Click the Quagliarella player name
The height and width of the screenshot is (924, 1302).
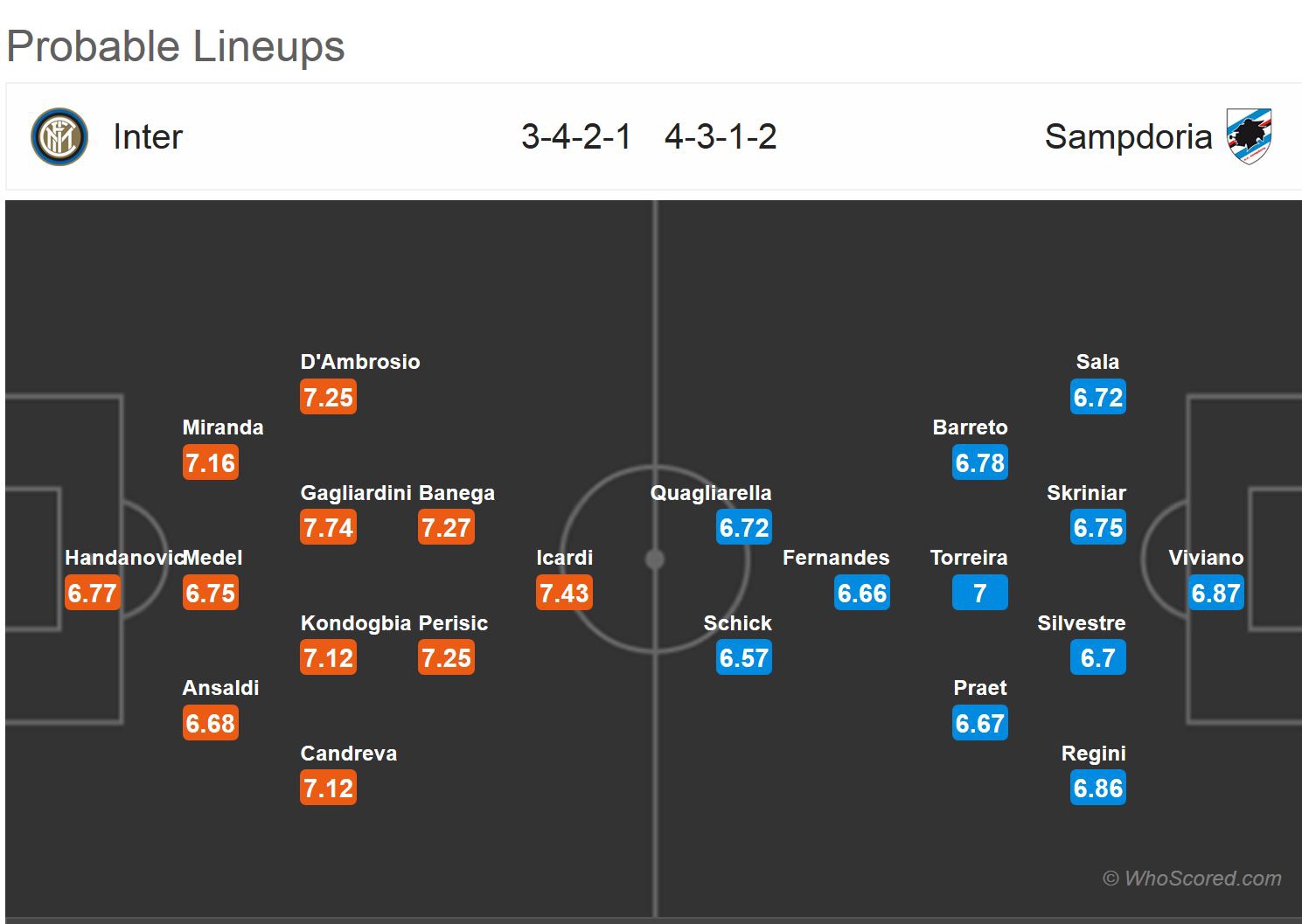710,493
